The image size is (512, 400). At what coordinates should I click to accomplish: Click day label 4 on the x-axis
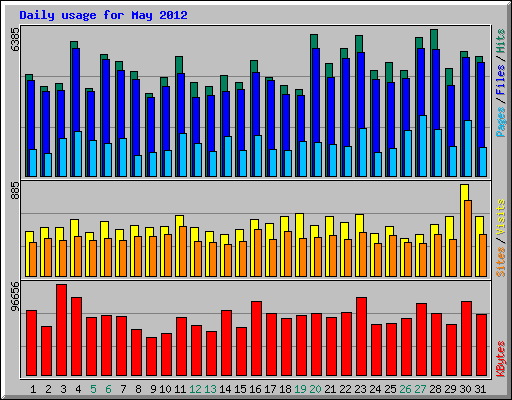coord(78,389)
